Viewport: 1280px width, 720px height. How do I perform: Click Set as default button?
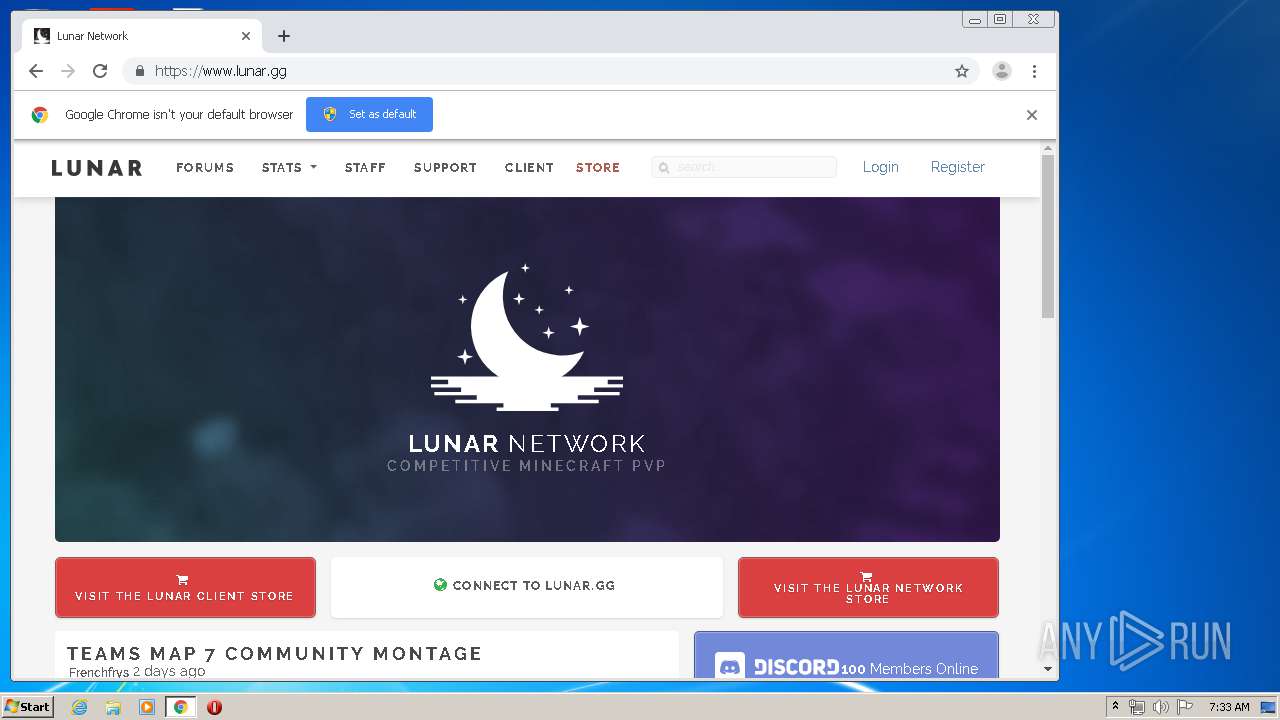tap(369, 114)
